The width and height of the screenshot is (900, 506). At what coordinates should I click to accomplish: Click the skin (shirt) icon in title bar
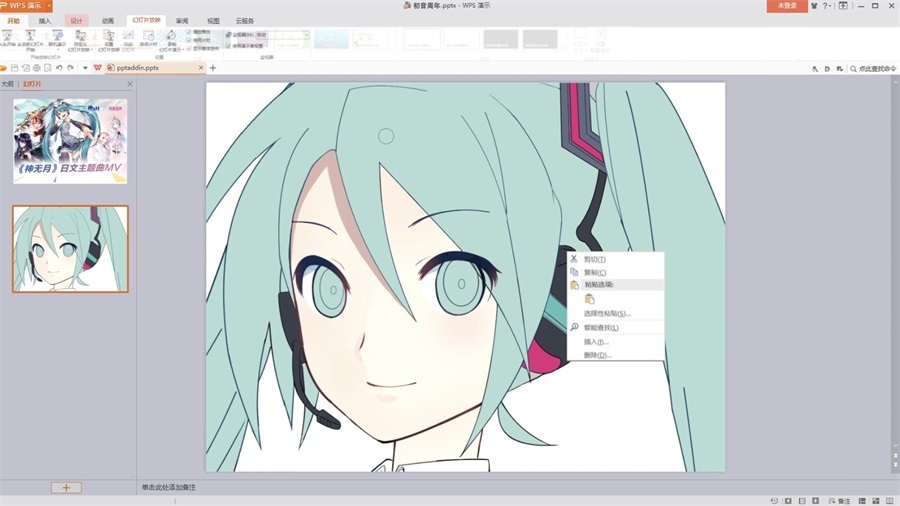[814, 6]
